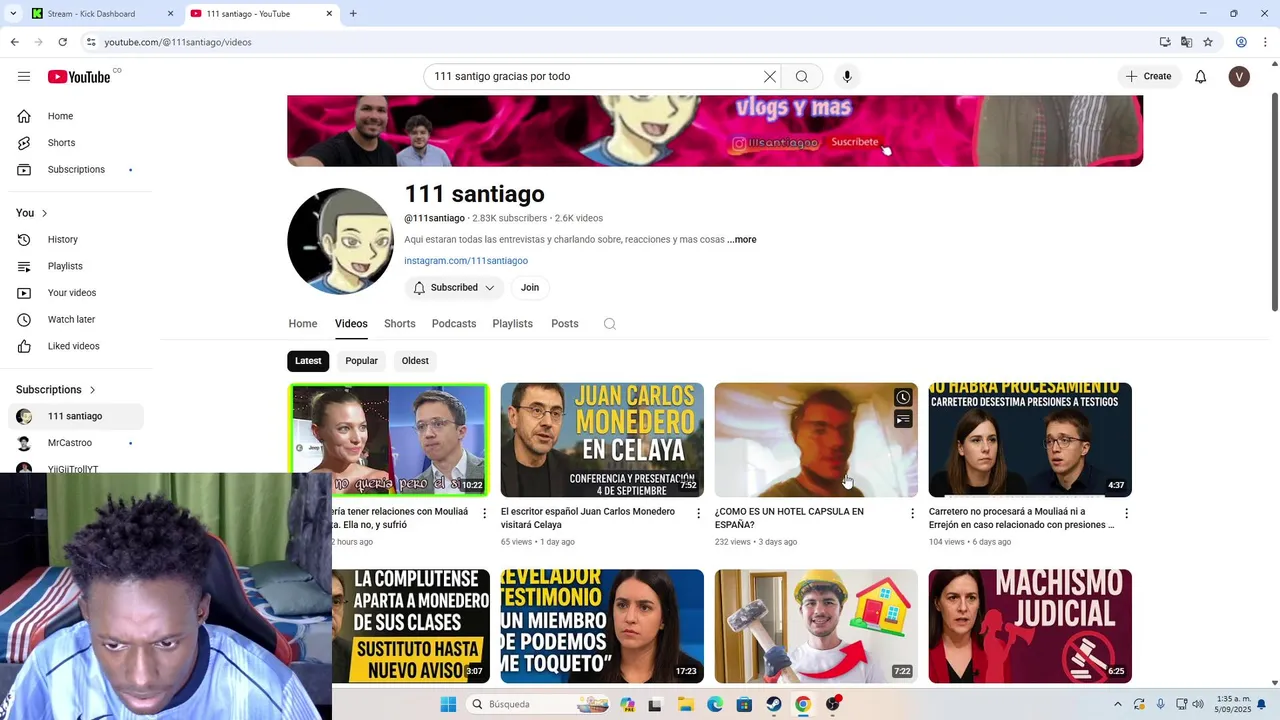
Task: Open options menu for Mouliaá video
Action: click(x=485, y=513)
